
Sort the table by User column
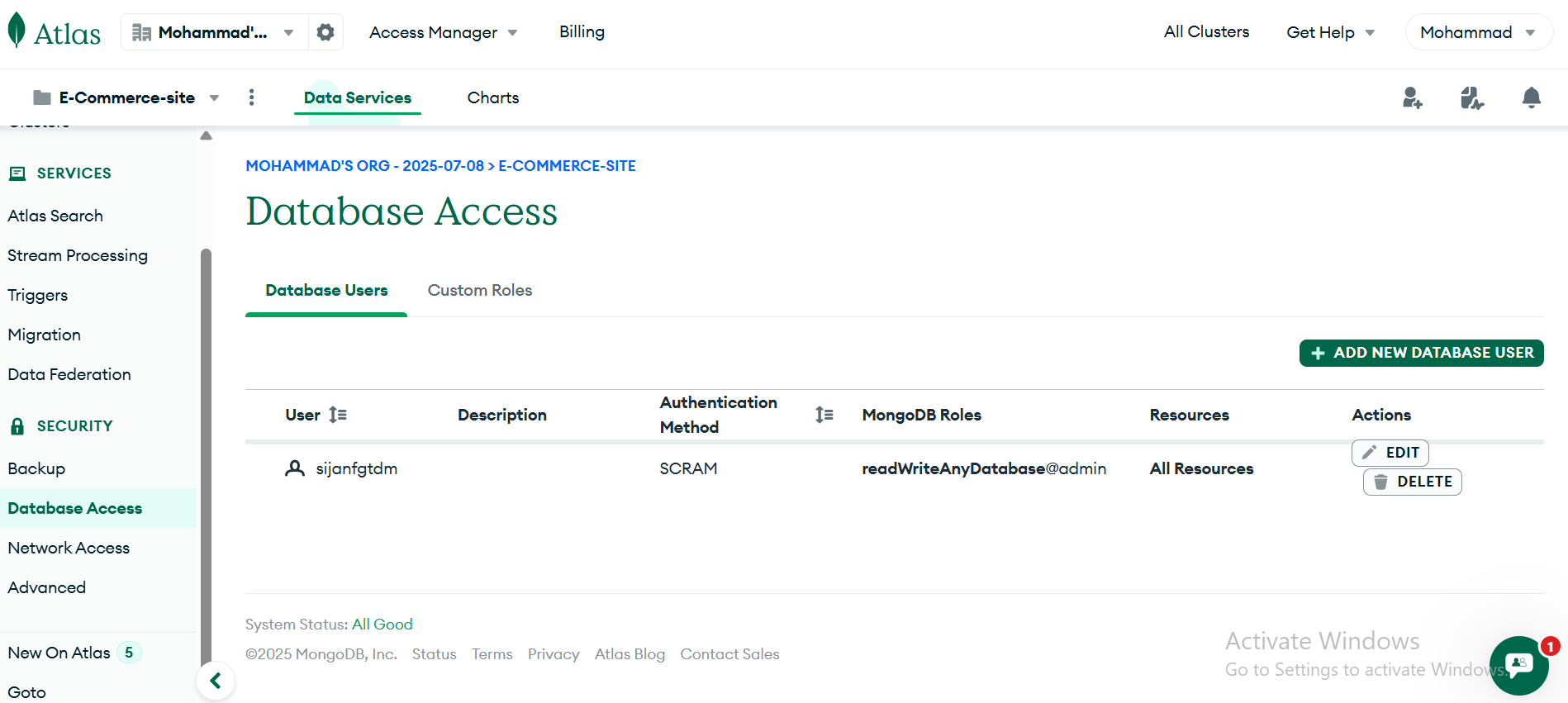point(337,415)
